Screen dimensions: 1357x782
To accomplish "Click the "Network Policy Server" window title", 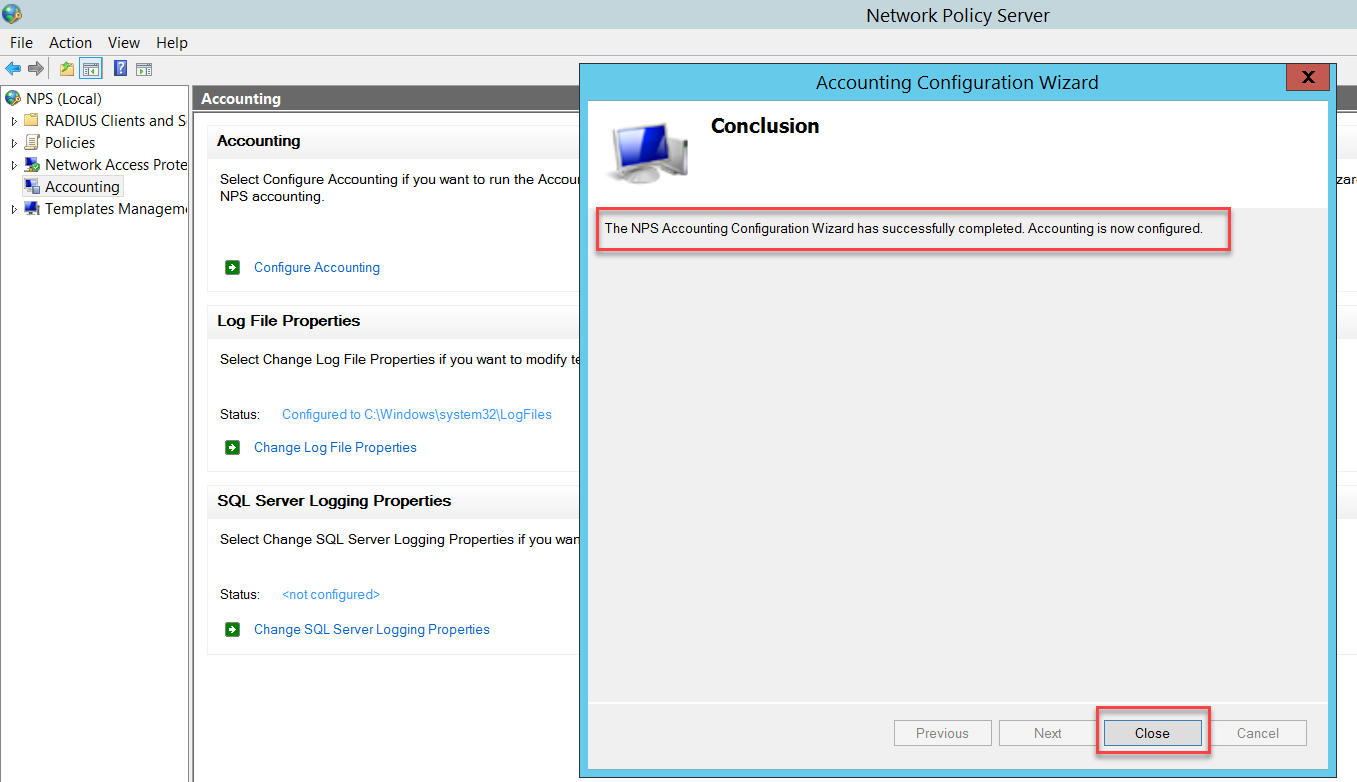I will pos(958,15).
